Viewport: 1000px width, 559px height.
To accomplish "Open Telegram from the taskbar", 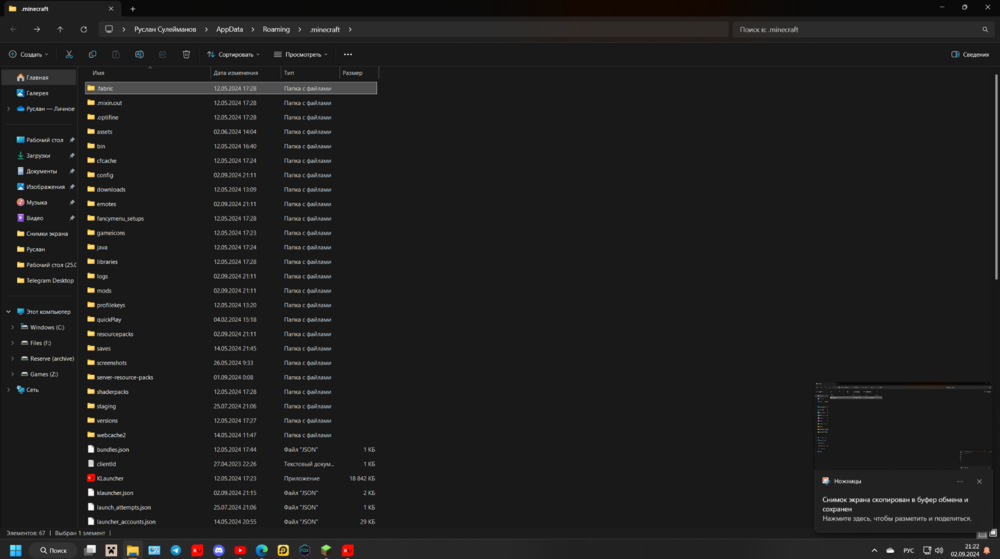I will click(x=175, y=550).
